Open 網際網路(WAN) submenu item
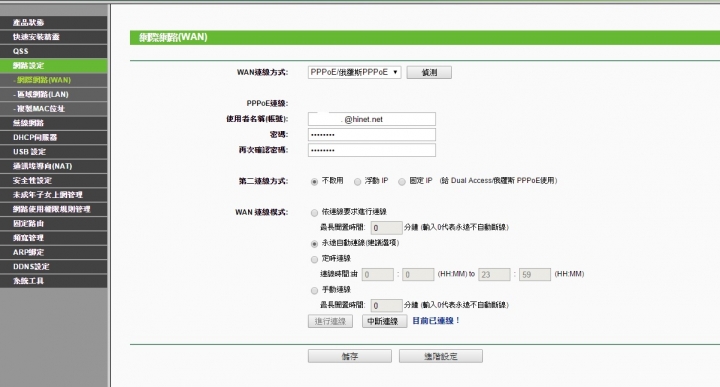The width and height of the screenshot is (720, 387). tap(54, 80)
